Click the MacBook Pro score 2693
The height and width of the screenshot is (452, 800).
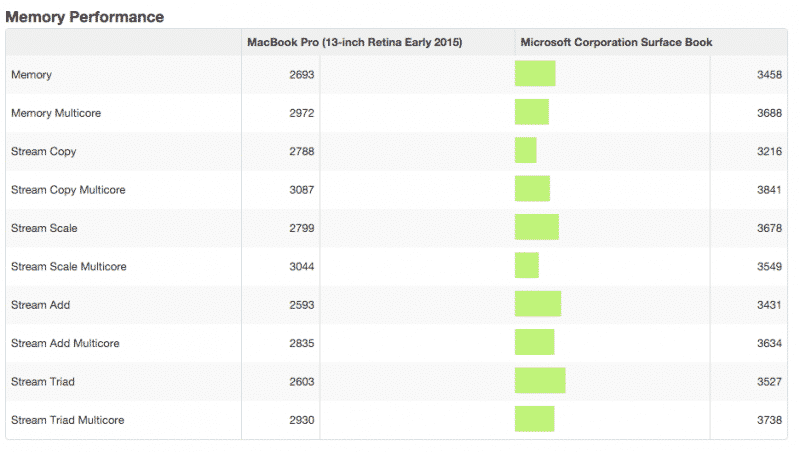tap(302, 75)
